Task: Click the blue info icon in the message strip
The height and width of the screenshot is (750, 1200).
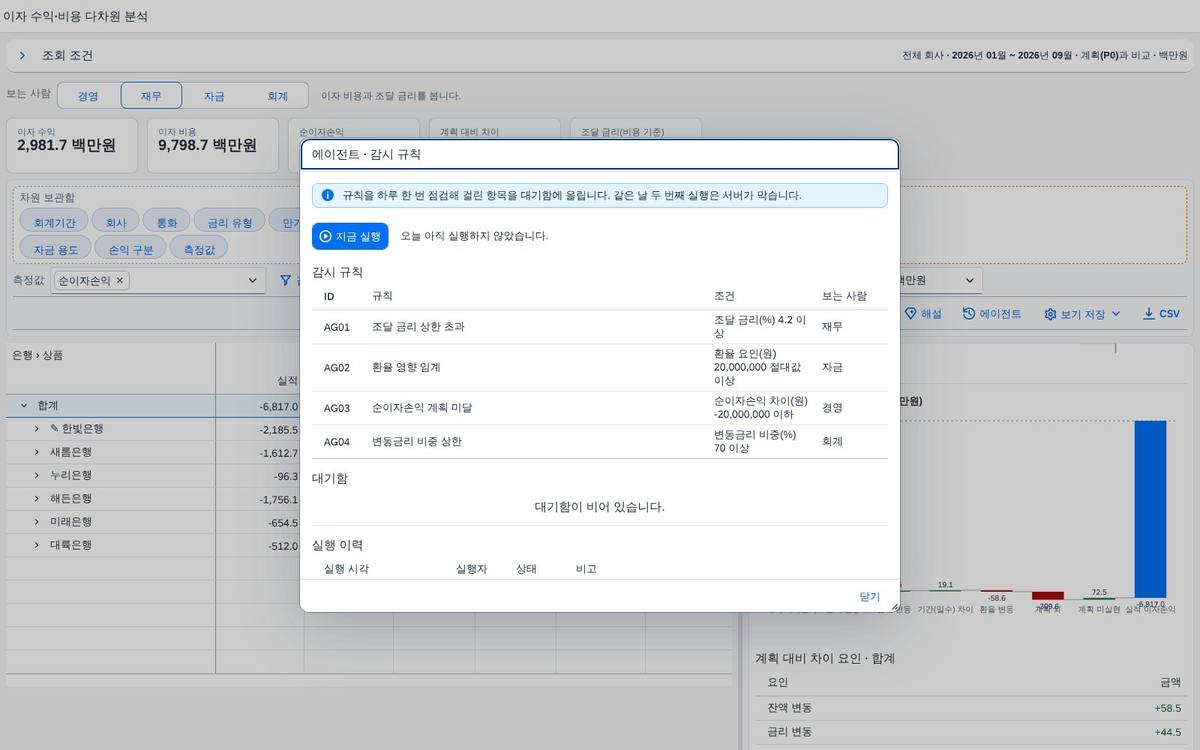Action: [x=327, y=195]
